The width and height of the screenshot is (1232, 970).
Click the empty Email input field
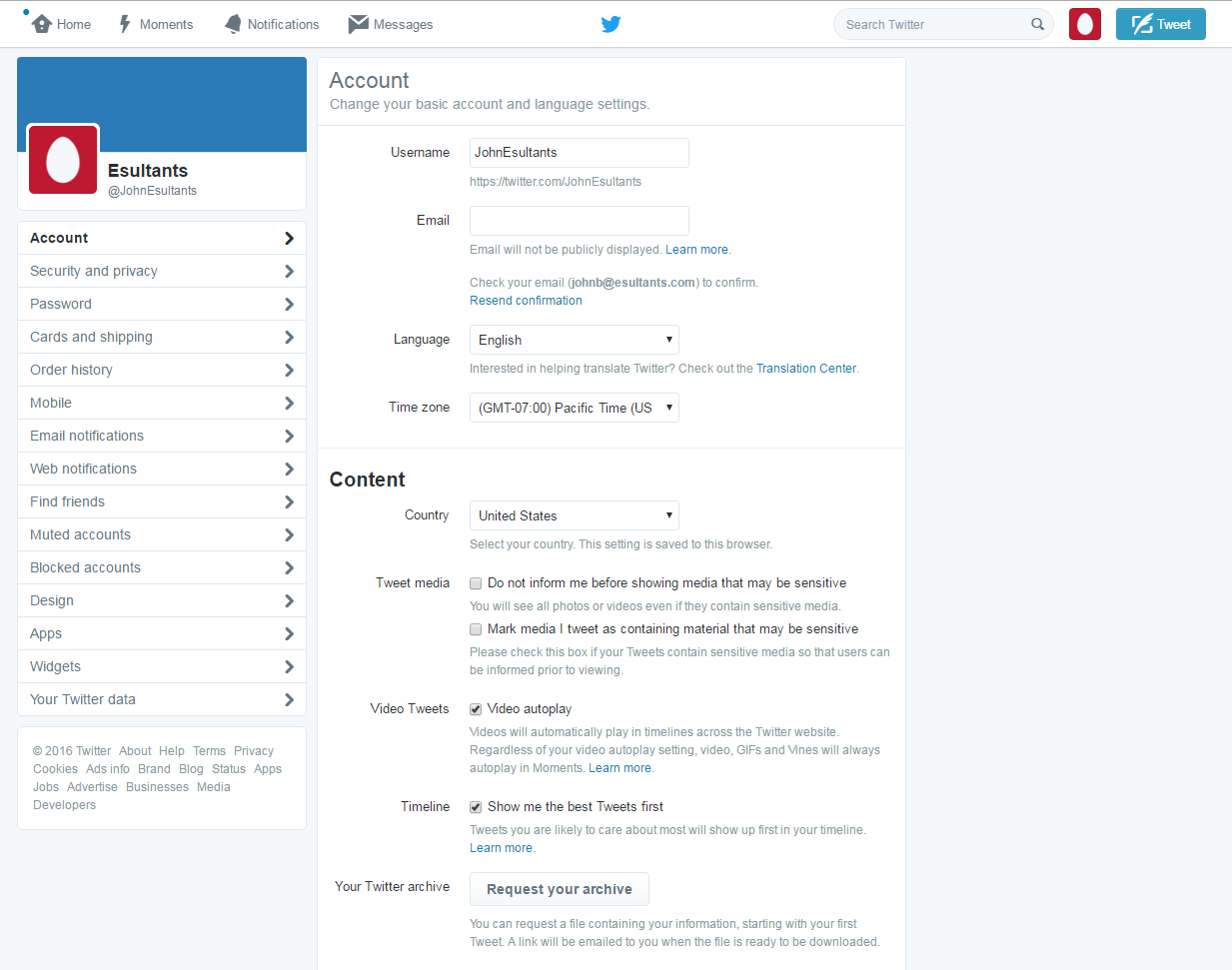(580, 221)
